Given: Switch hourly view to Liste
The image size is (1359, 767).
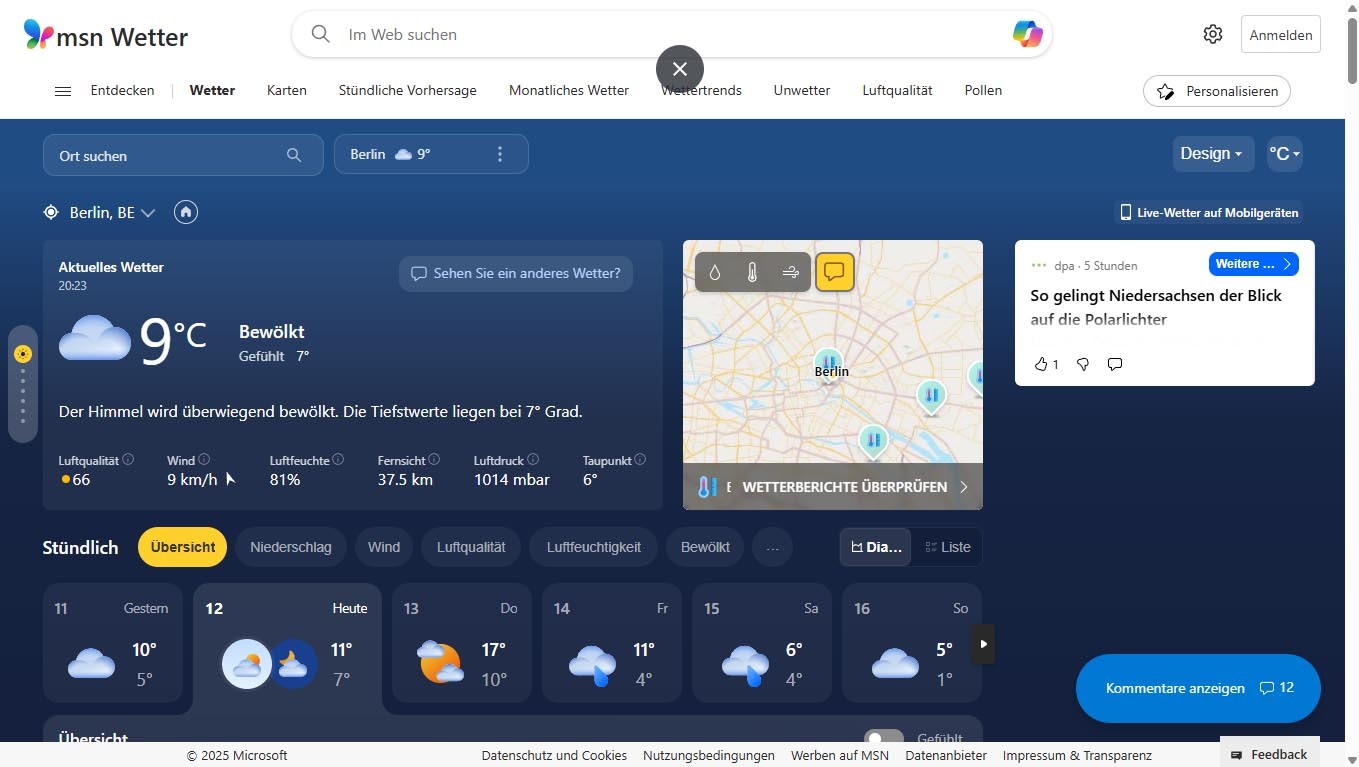Looking at the screenshot, I should 947,547.
